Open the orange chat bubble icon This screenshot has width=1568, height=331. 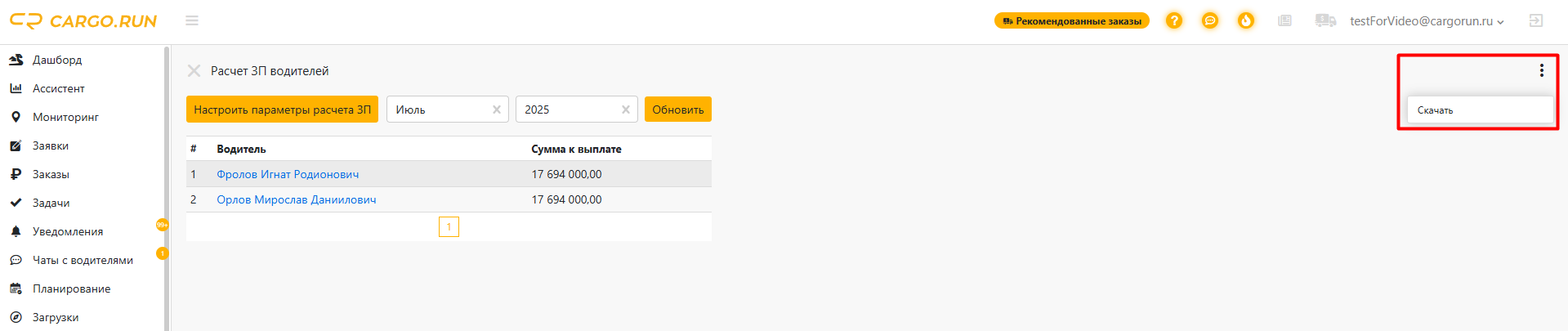[1209, 20]
